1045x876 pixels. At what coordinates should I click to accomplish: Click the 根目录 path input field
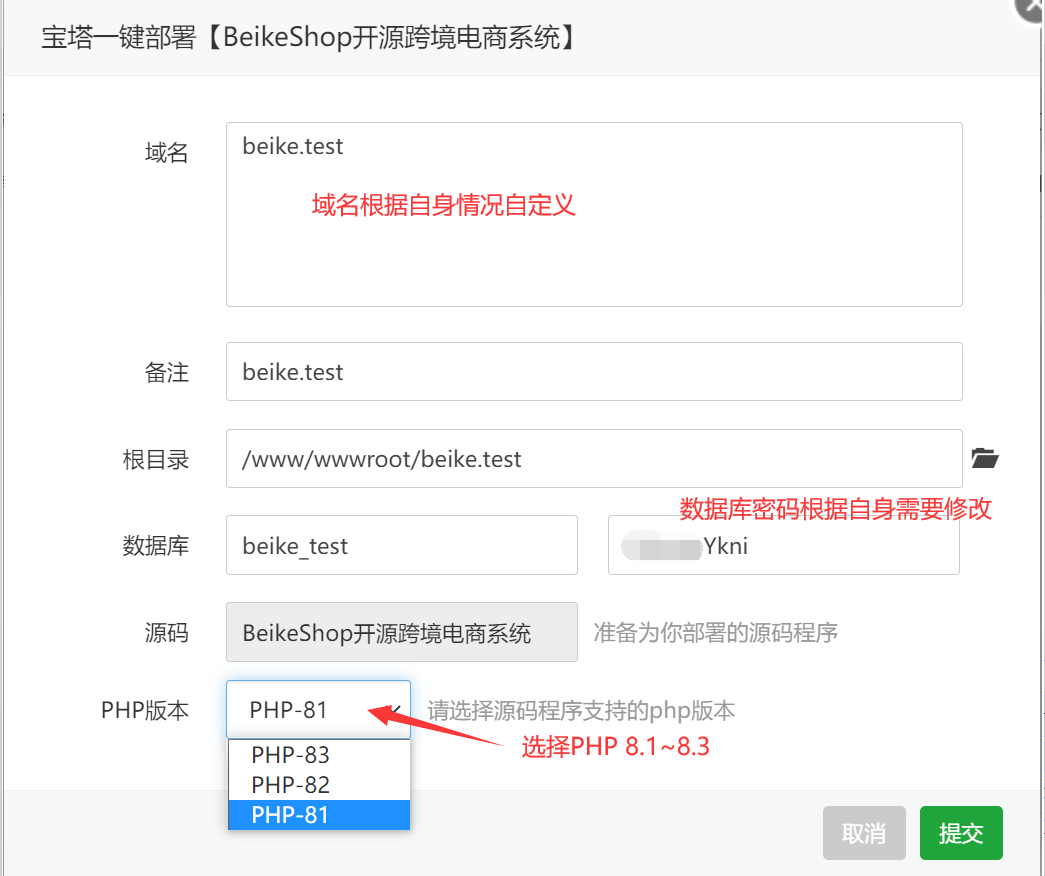(x=594, y=459)
